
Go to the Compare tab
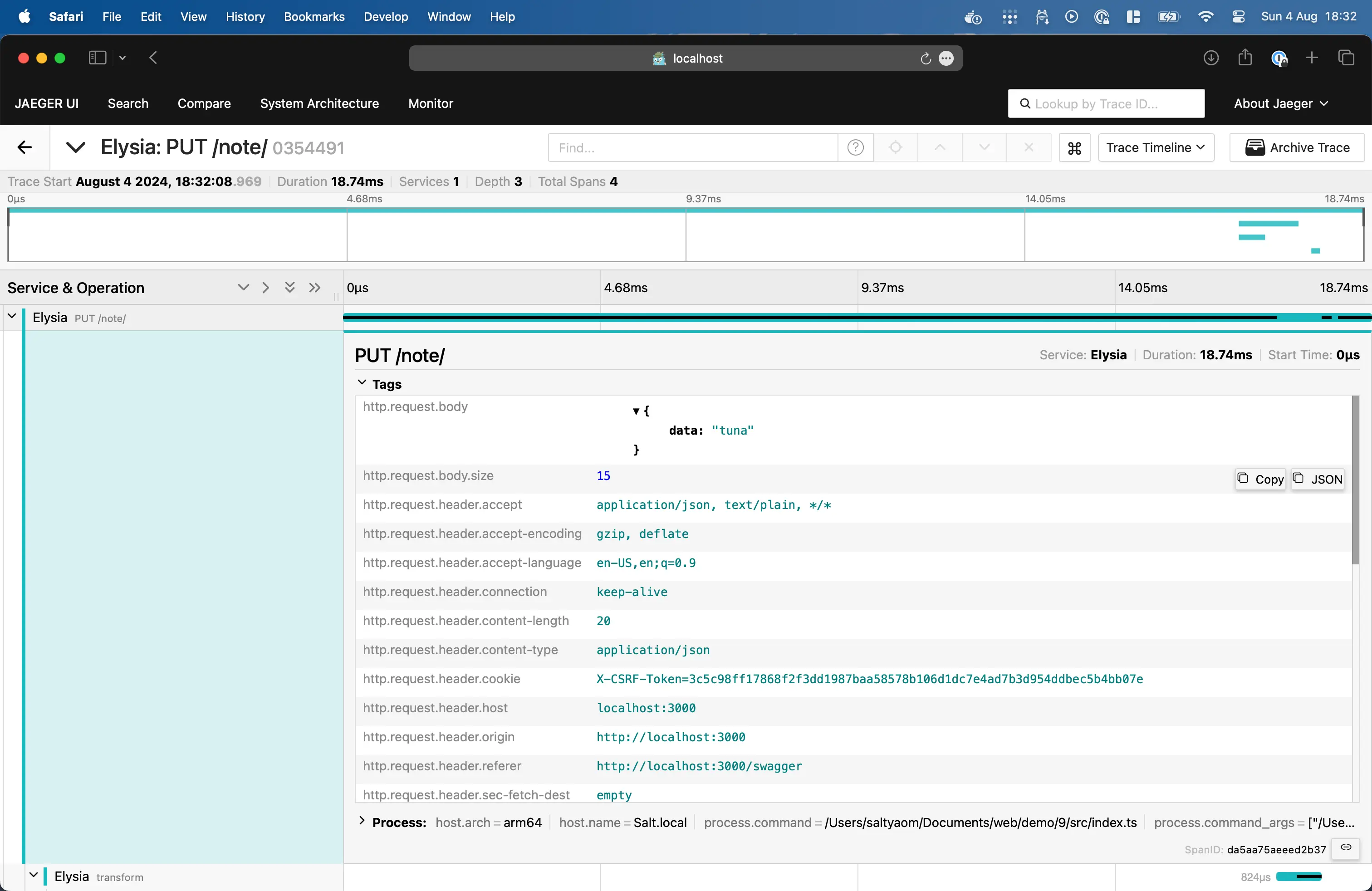point(204,104)
